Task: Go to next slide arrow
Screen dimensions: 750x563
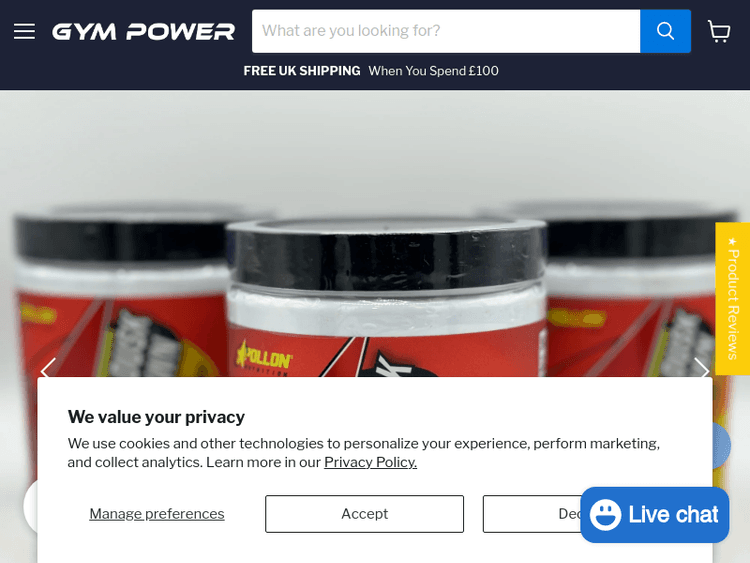Action: [701, 369]
